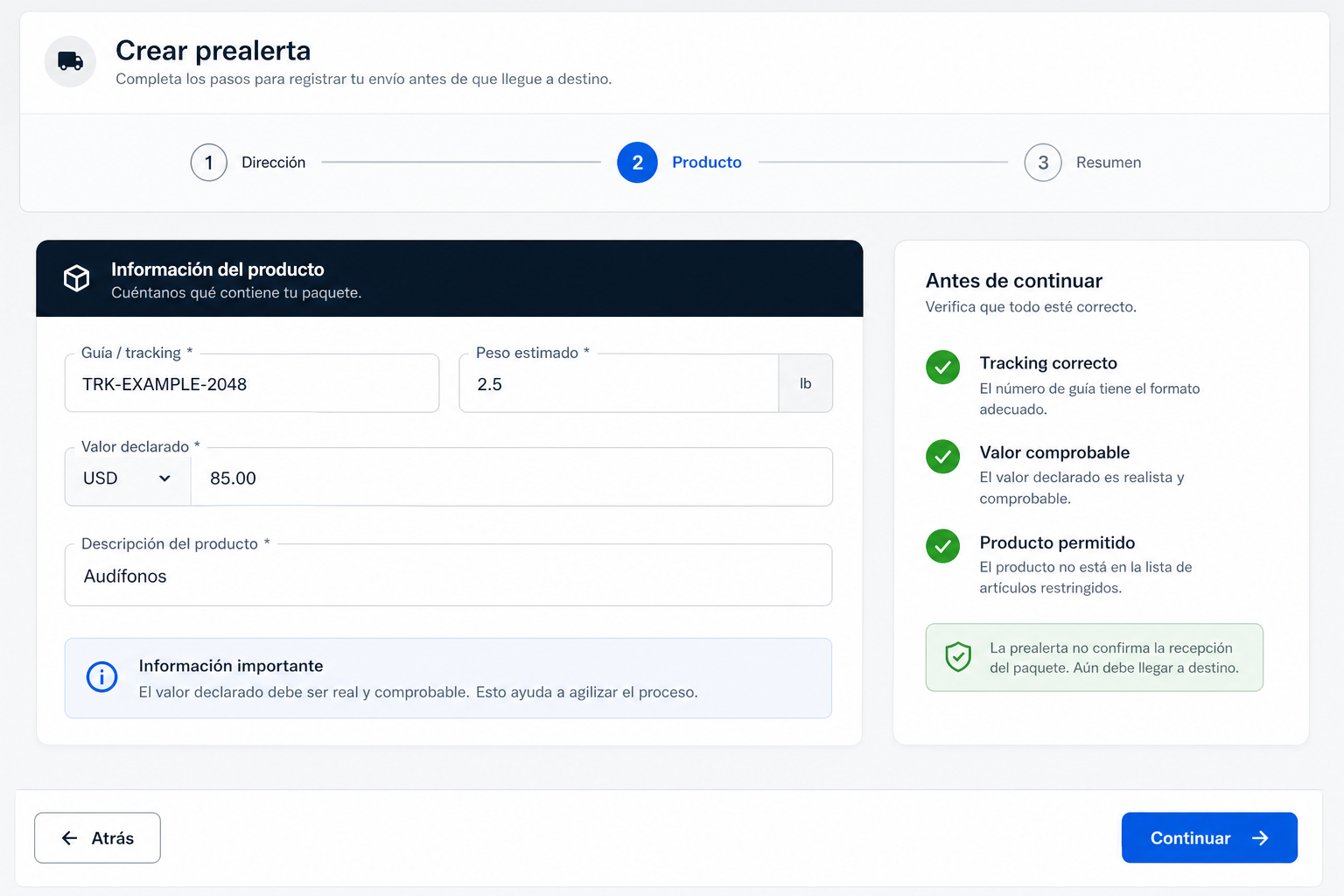Click the green check next to Tracking correcto
Screen dimensions: 1344x896
pyautogui.click(x=943, y=367)
